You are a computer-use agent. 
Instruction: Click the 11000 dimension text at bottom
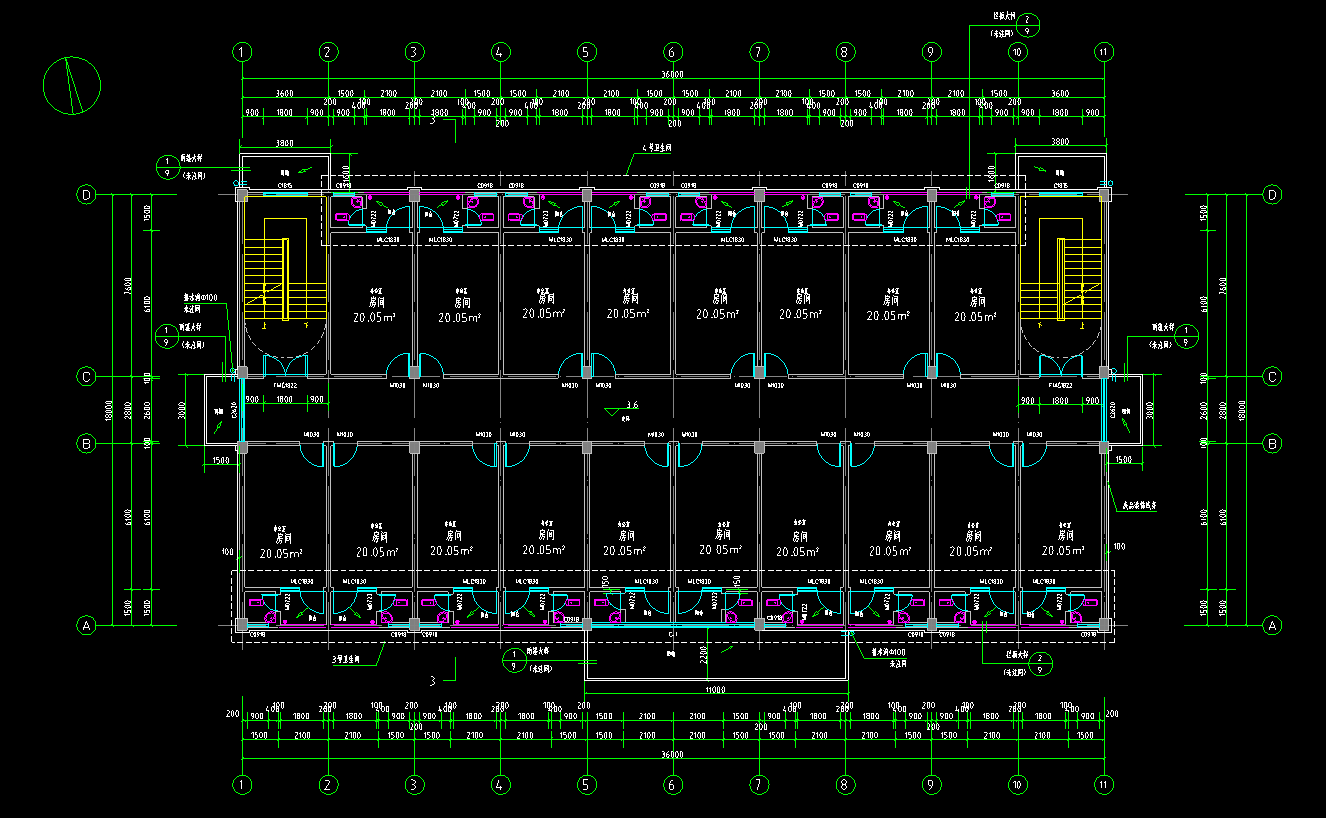pyautogui.click(x=716, y=690)
